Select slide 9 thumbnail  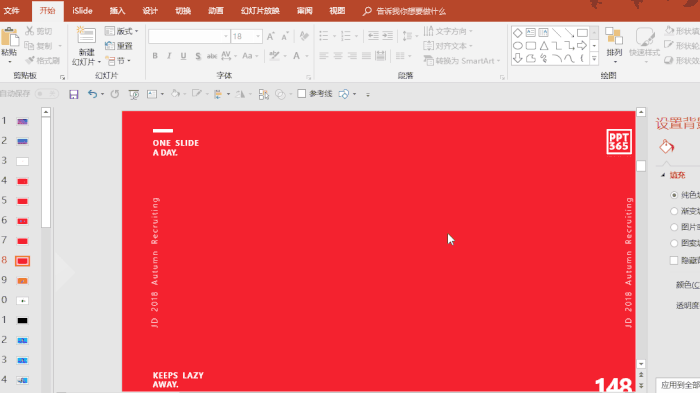22,280
